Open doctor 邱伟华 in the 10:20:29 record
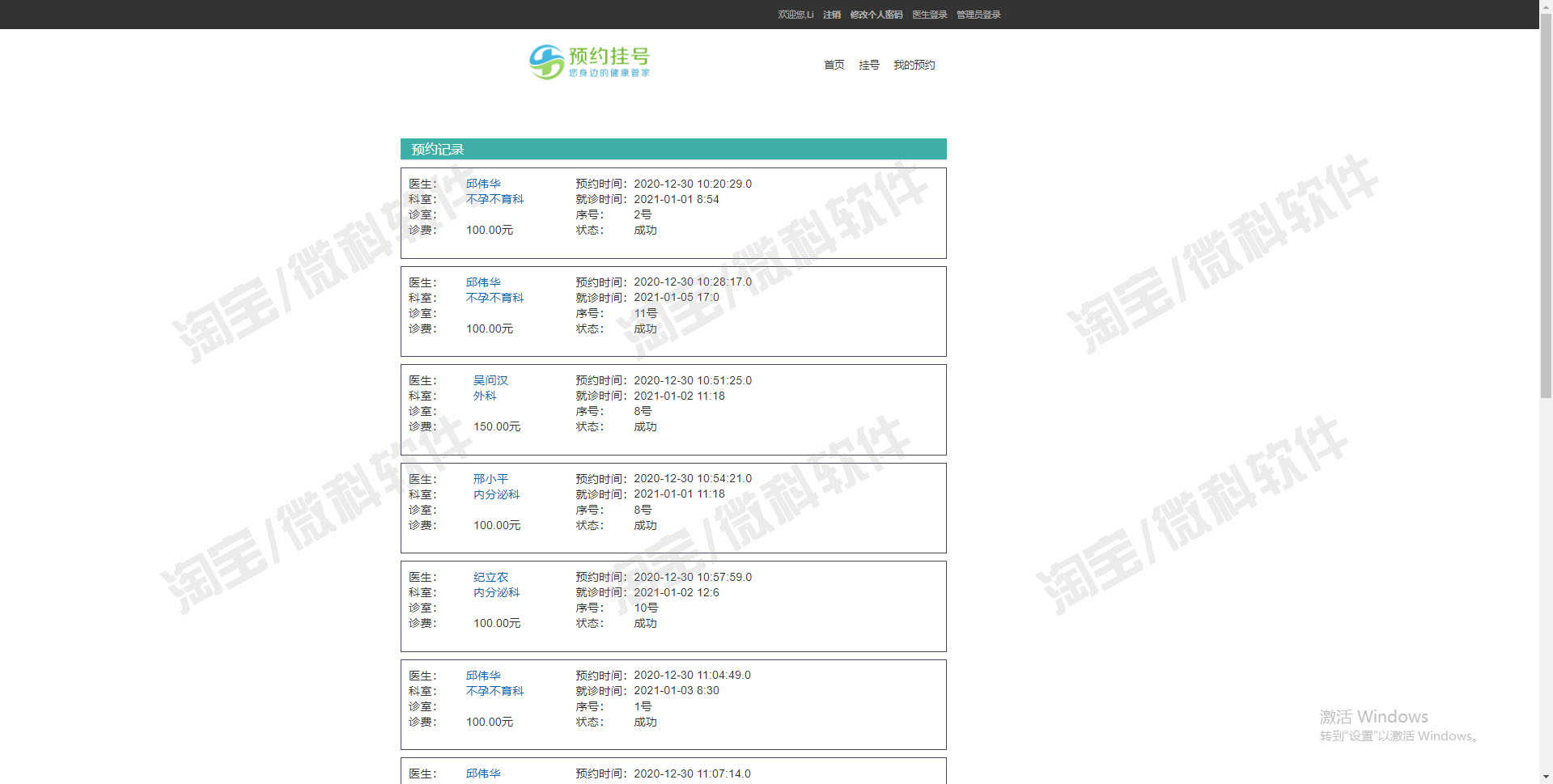The height and width of the screenshot is (784, 1553). [483, 184]
